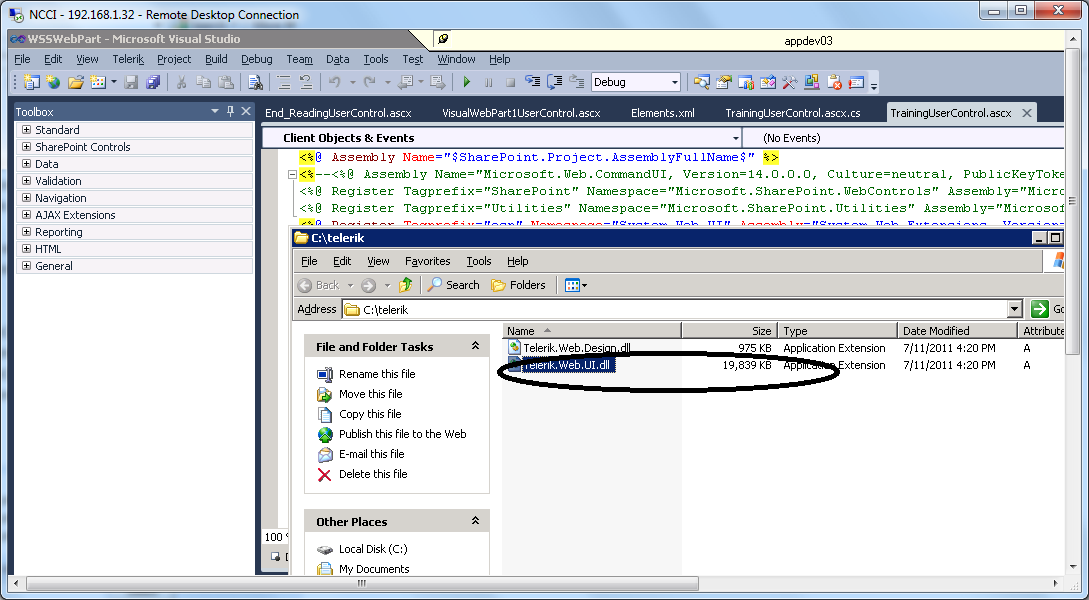This screenshot has width=1089, height=600.
Task: Click the Step Over debug icon
Action: coord(554,82)
